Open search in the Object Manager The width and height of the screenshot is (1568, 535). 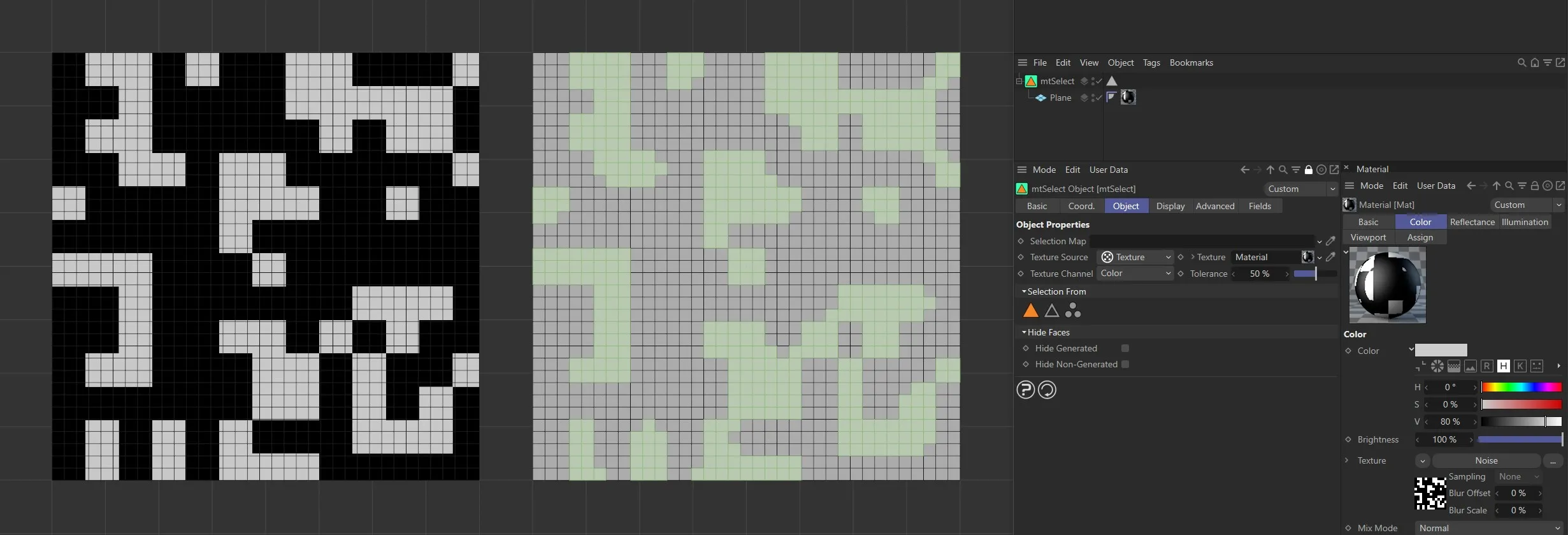point(1521,62)
